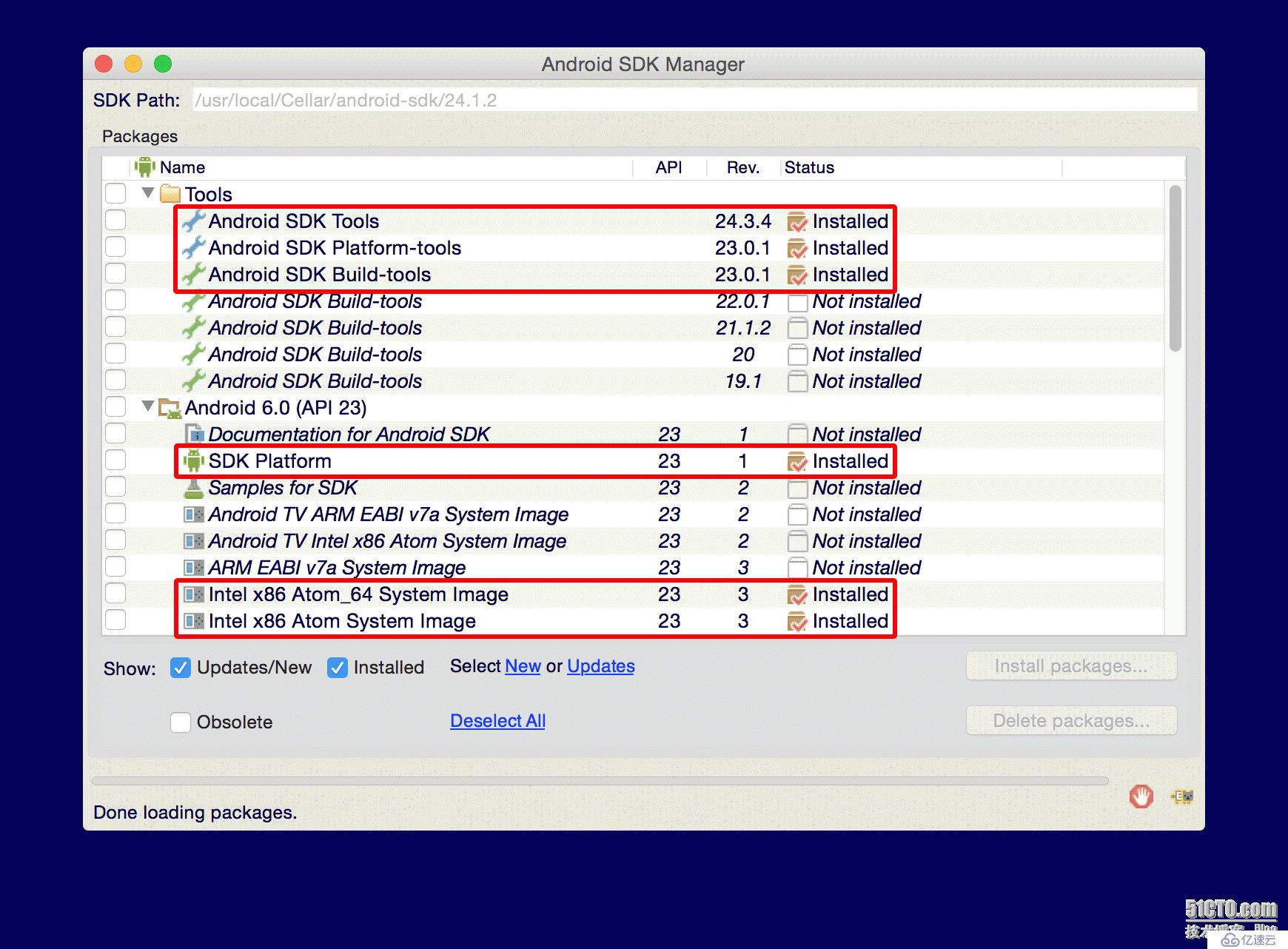Click the Deselect All link
Viewport: 1288px width, 949px height.
[497, 721]
